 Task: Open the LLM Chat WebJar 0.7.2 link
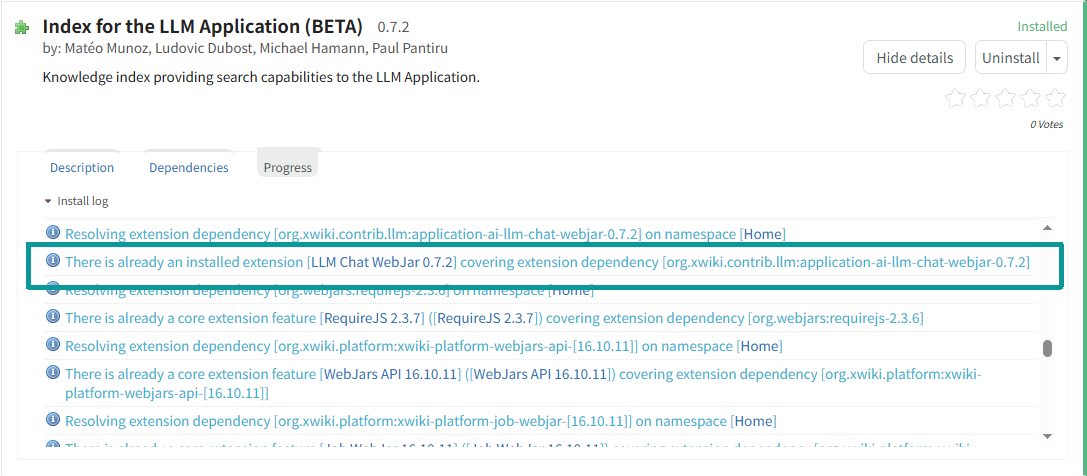(x=383, y=262)
